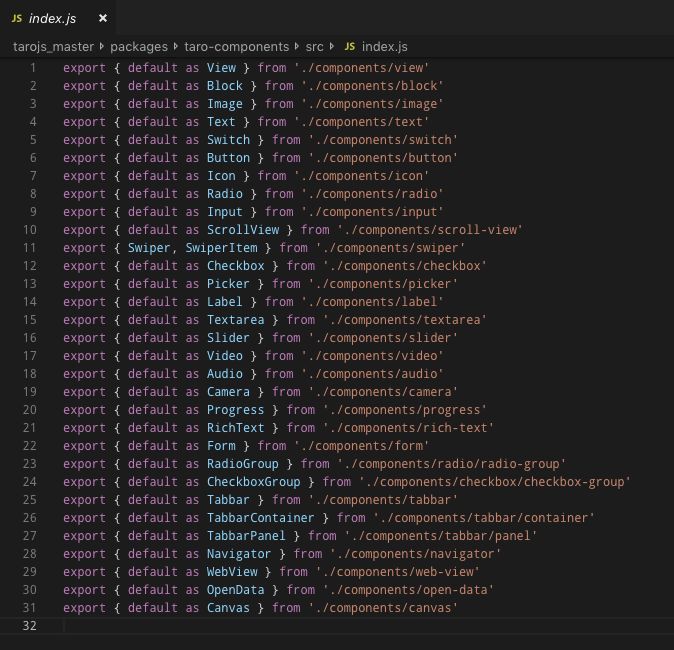
Task: Click the ScrollView export name
Action: tap(243, 230)
